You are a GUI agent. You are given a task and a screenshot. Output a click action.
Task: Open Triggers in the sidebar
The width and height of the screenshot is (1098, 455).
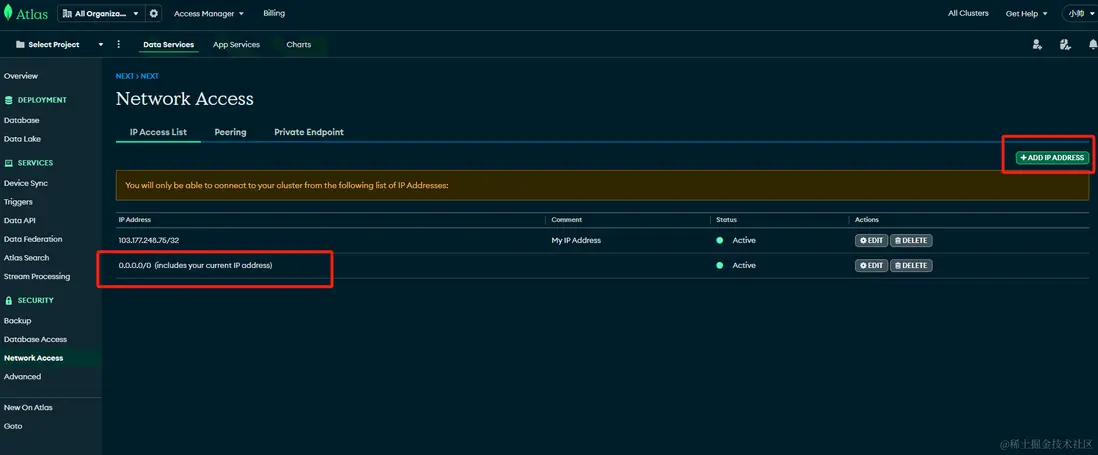[18, 202]
